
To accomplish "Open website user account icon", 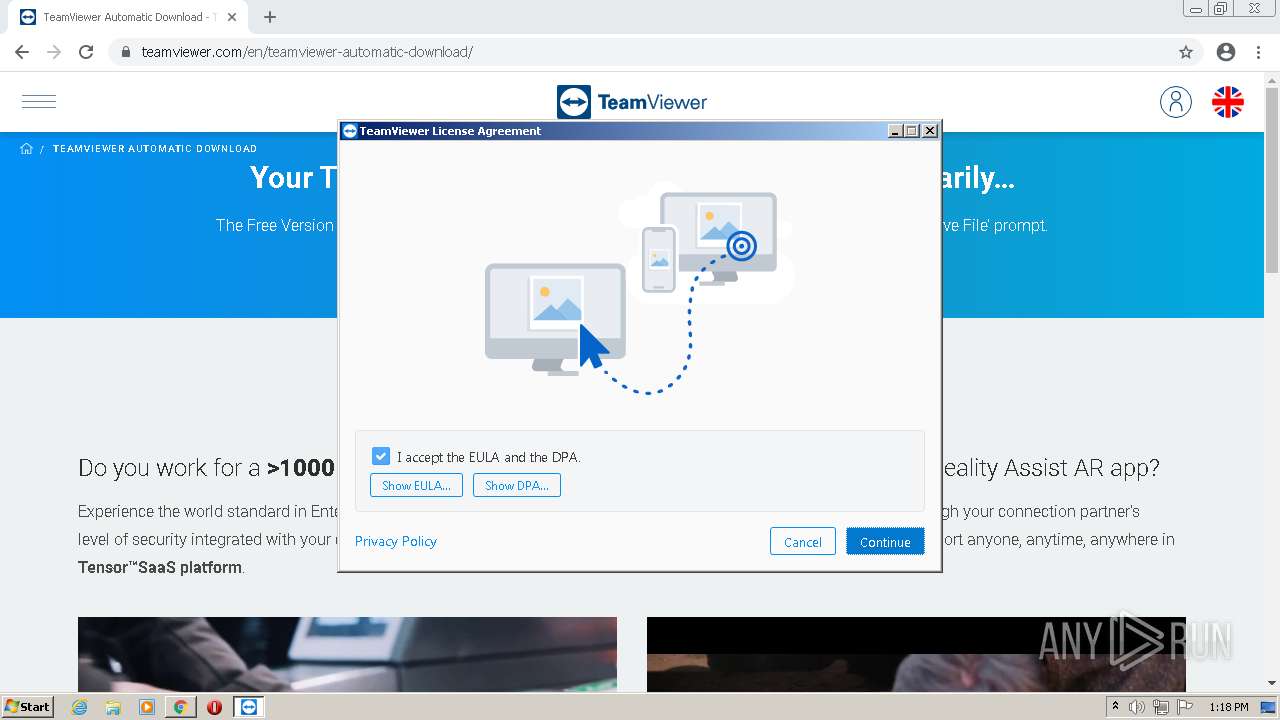I will click(x=1176, y=102).
